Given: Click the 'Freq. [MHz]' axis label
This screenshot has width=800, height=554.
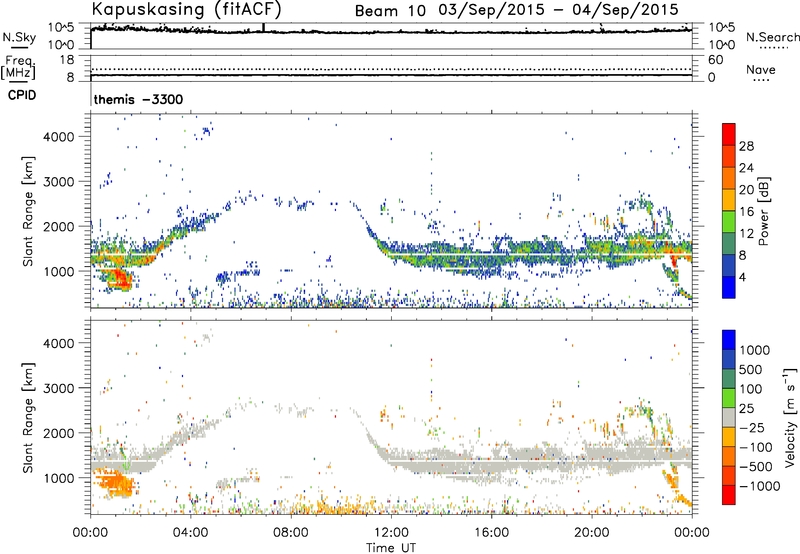Looking at the screenshot, I should click(18, 68).
